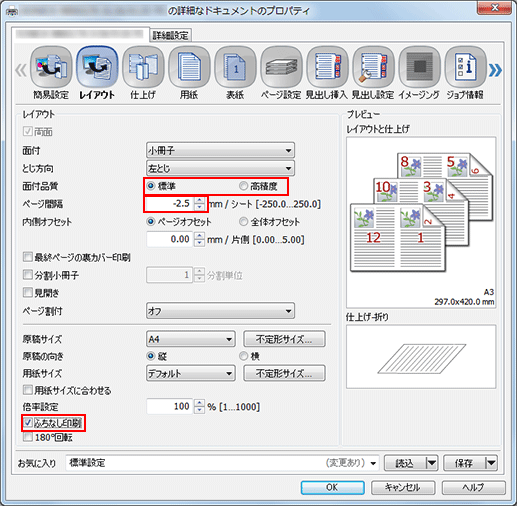Expand the 読込 button arrow
Image resolution: width=517 pixels, height=506 pixels.
[x=432, y=463]
